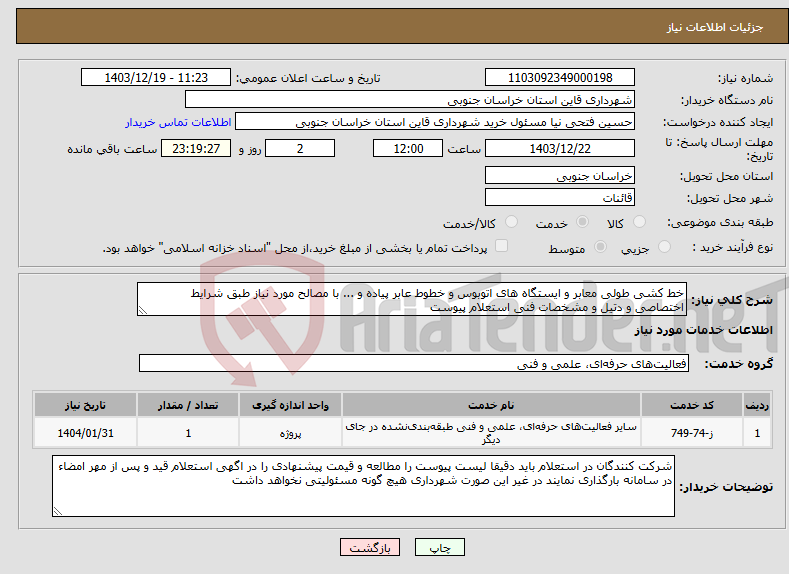The width and height of the screenshot is (789, 574).
Task: Click the نوع فرآیند خرید label
Action: pos(733,247)
